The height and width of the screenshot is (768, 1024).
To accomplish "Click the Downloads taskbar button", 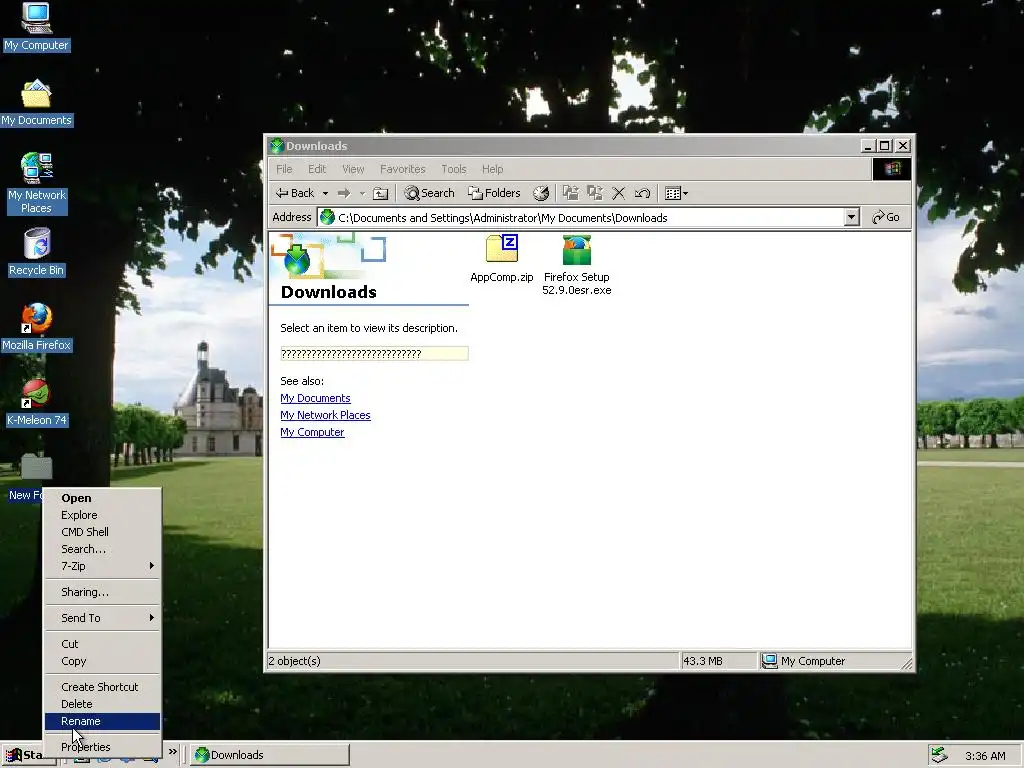I will [x=270, y=755].
